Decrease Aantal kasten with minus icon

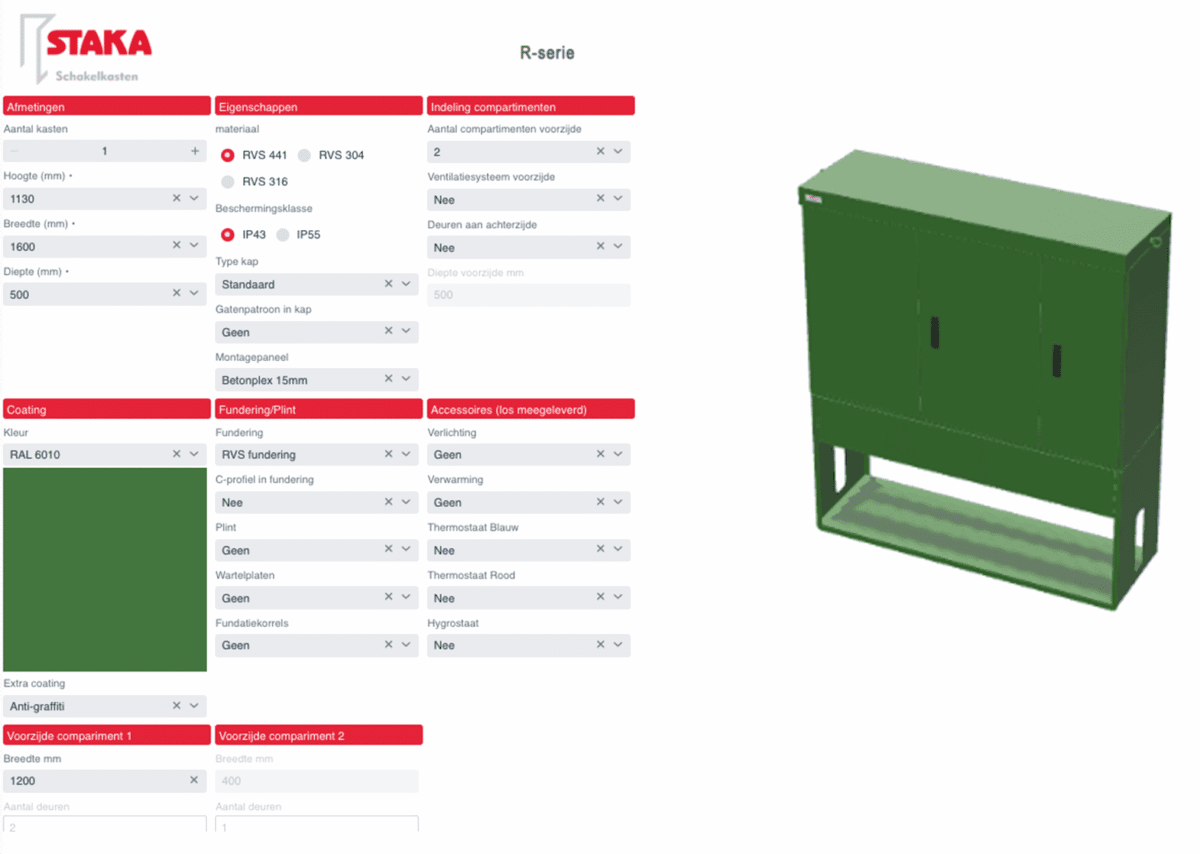(14, 151)
